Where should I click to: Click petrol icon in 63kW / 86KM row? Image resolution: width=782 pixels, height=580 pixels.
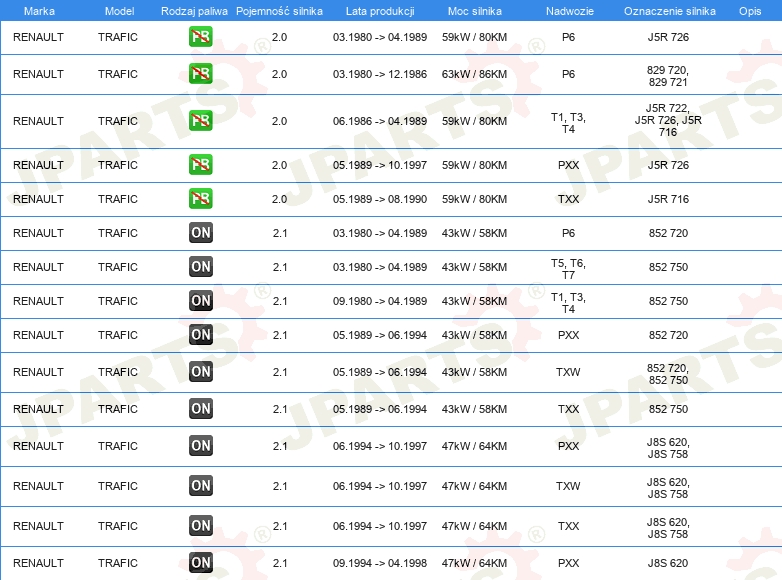point(200,74)
